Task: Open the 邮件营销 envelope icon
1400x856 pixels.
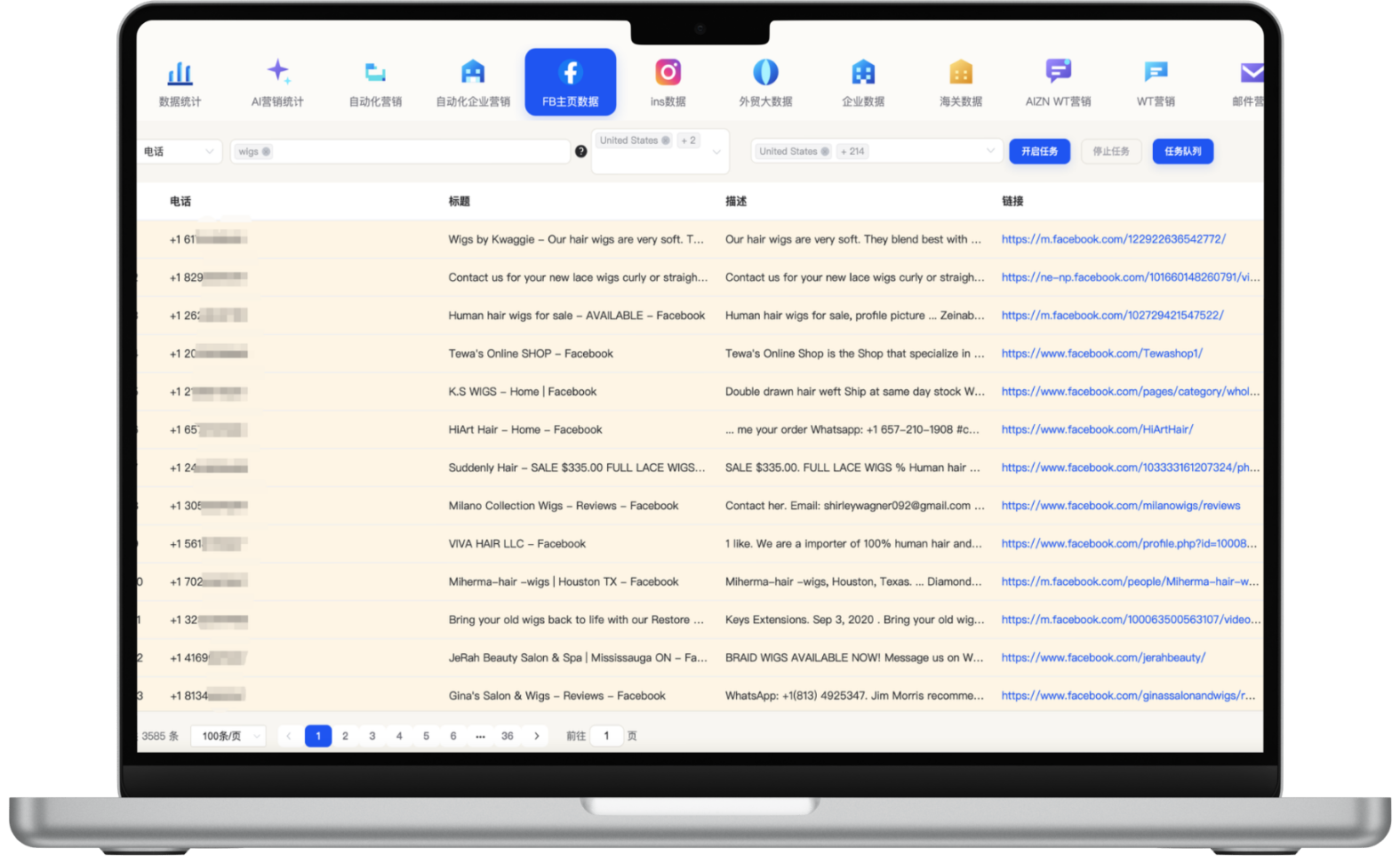Action: [x=1252, y=72]
